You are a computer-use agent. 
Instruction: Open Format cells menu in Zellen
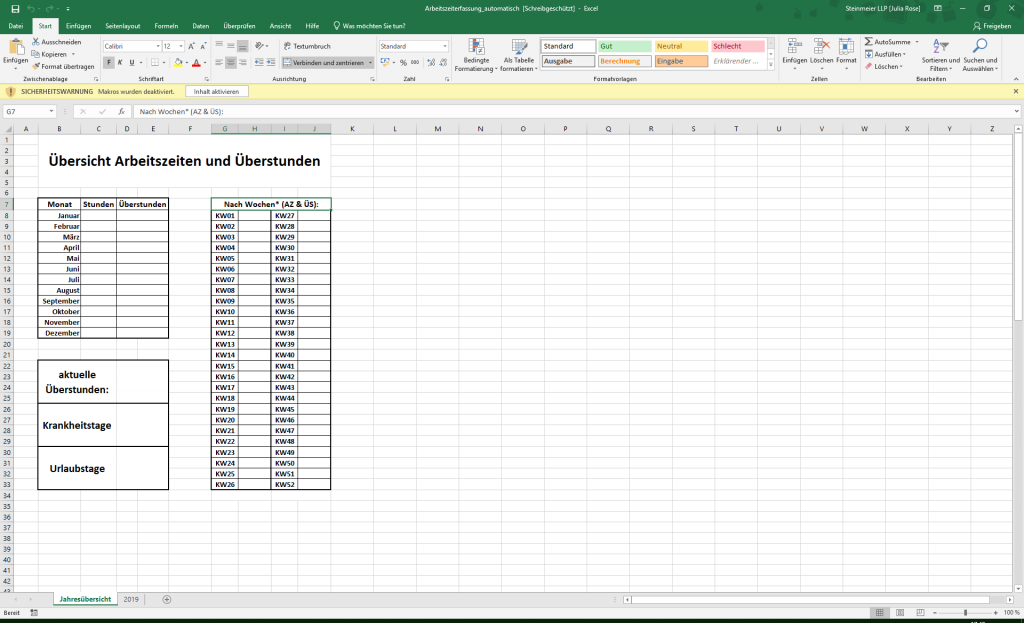(x=846, y=54)
